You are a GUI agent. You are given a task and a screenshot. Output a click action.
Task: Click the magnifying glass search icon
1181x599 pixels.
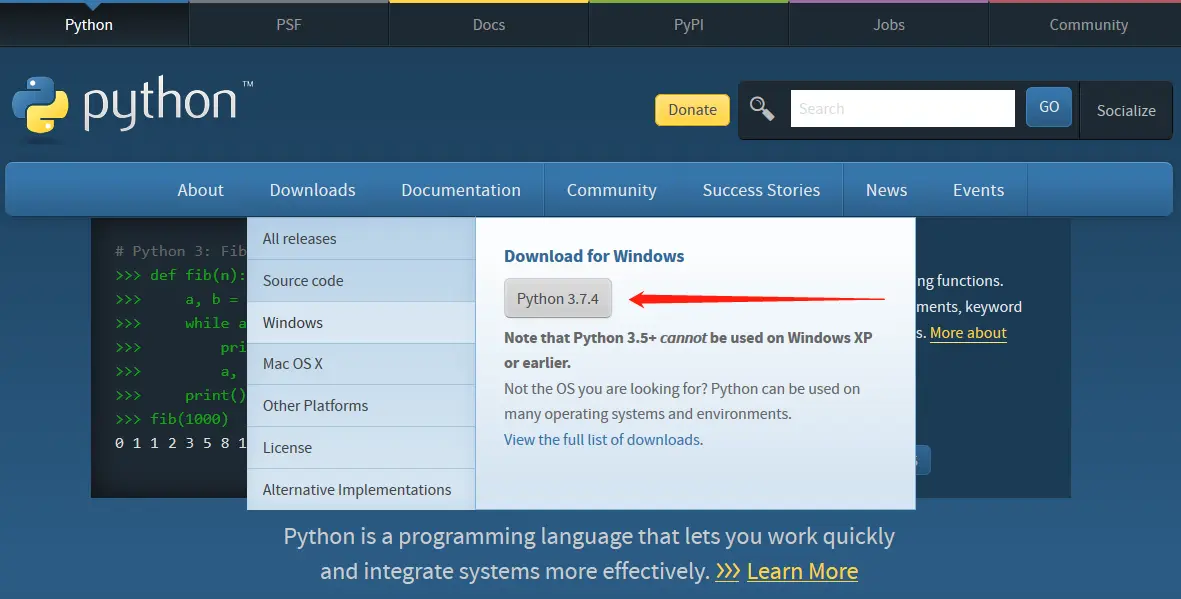pyautogui.click(x=761, y=108)
